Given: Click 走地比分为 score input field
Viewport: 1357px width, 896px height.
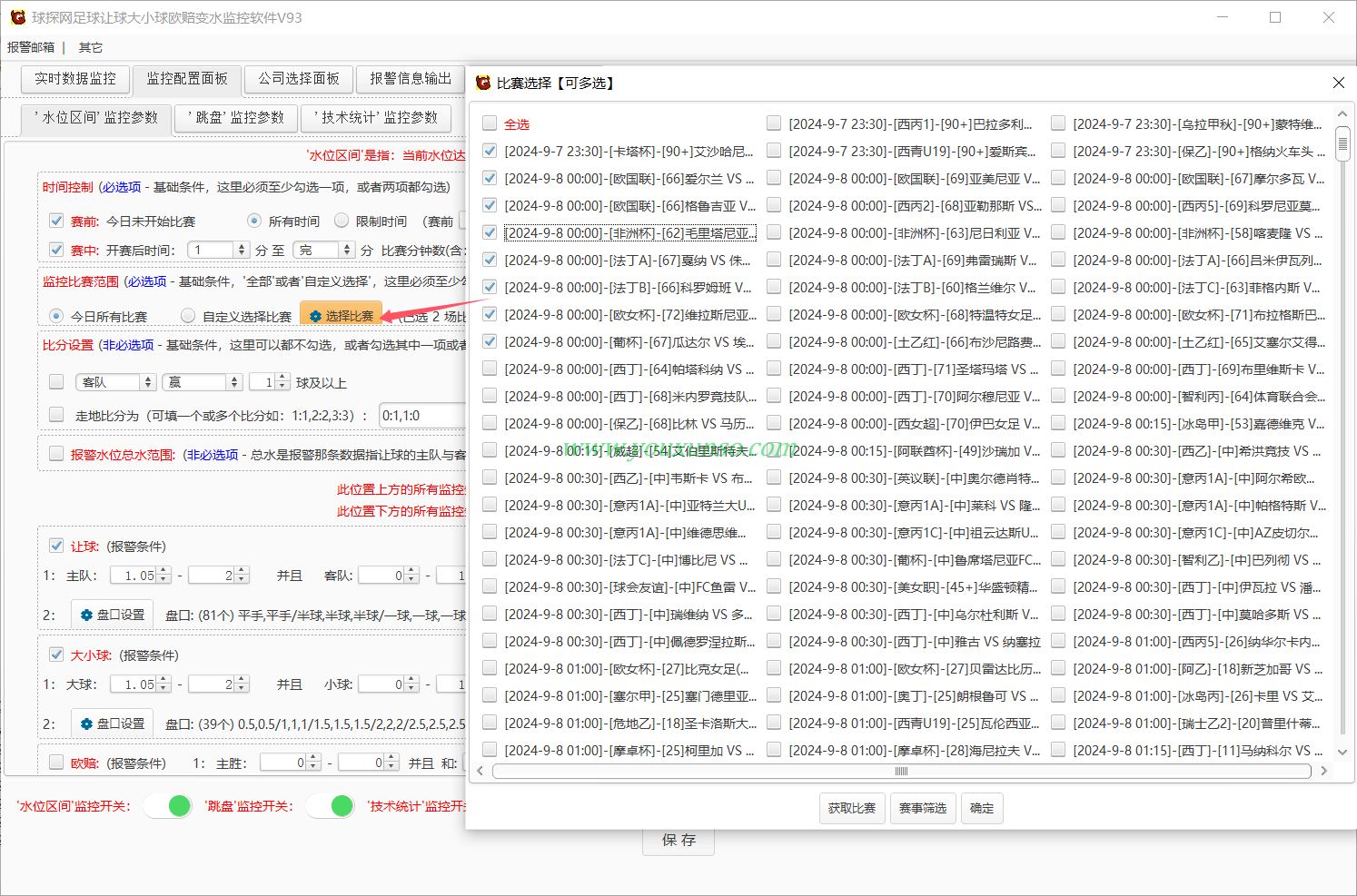Looking at the screenshot, I should (x=423, y=415).
